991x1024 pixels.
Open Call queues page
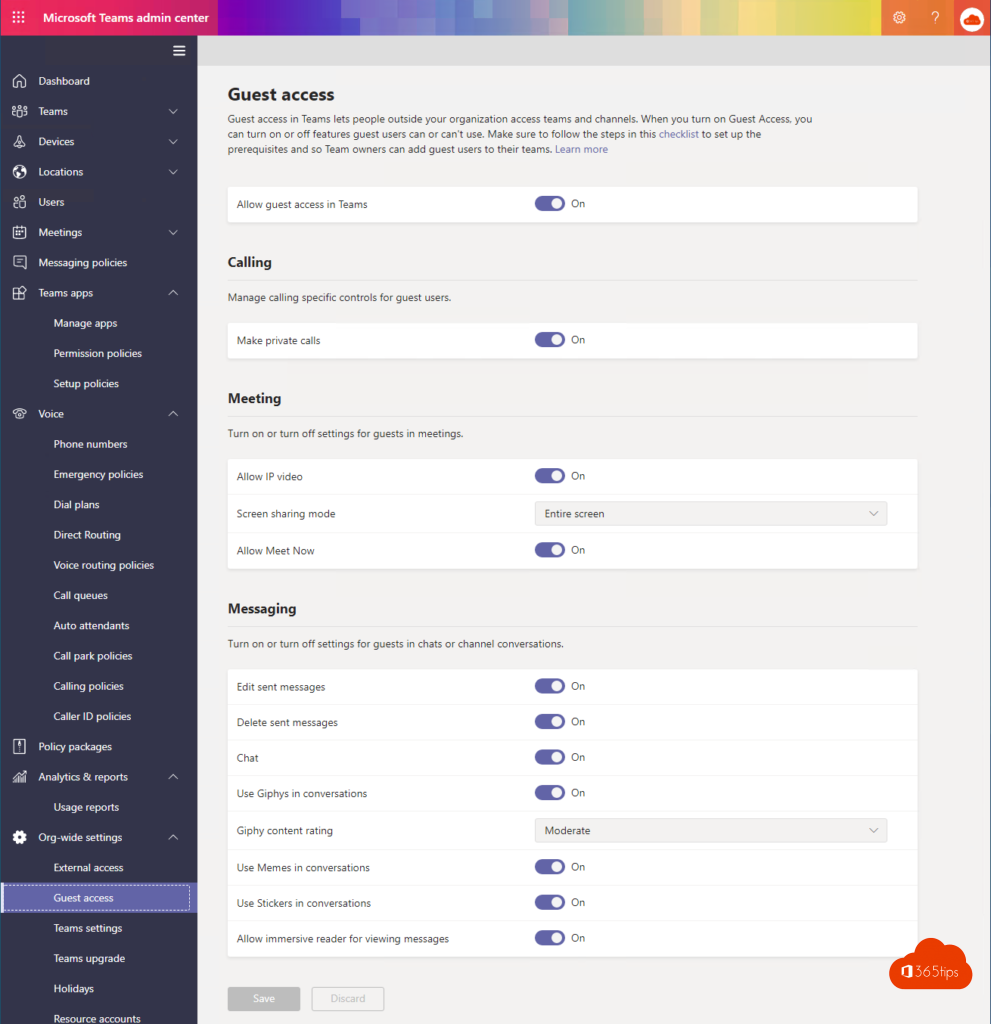80,596
